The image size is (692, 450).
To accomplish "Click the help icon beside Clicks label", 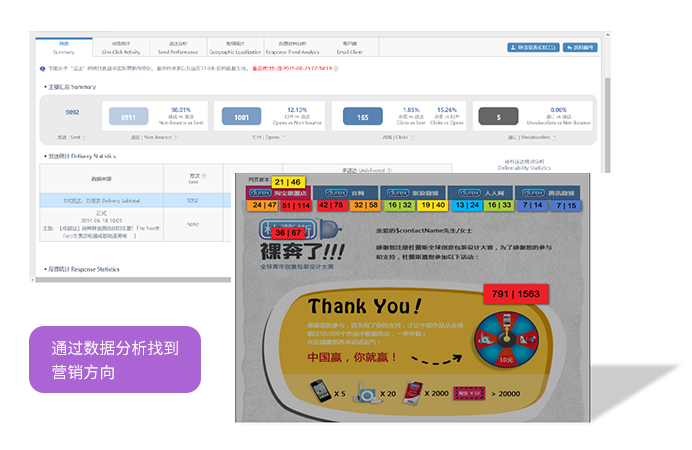I will pyautogui.click(x=412, y=138).
